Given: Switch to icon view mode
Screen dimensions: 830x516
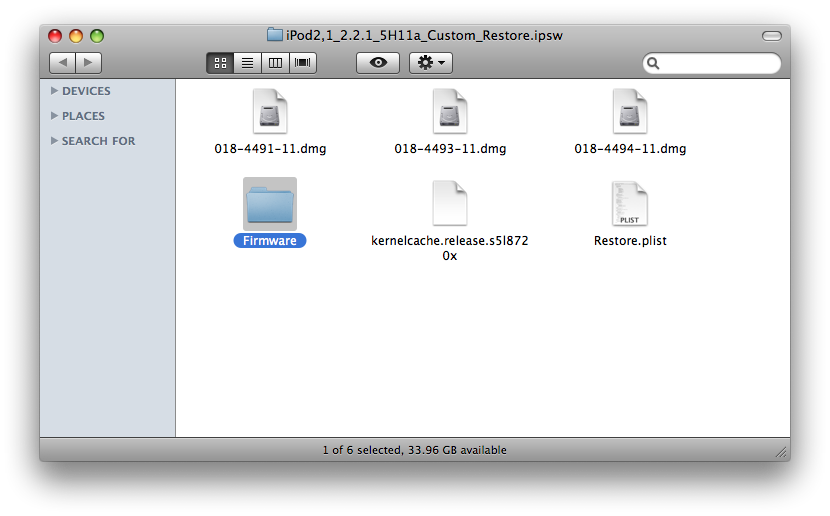Looking at the screenshot, I should click(x=220, y=63).
